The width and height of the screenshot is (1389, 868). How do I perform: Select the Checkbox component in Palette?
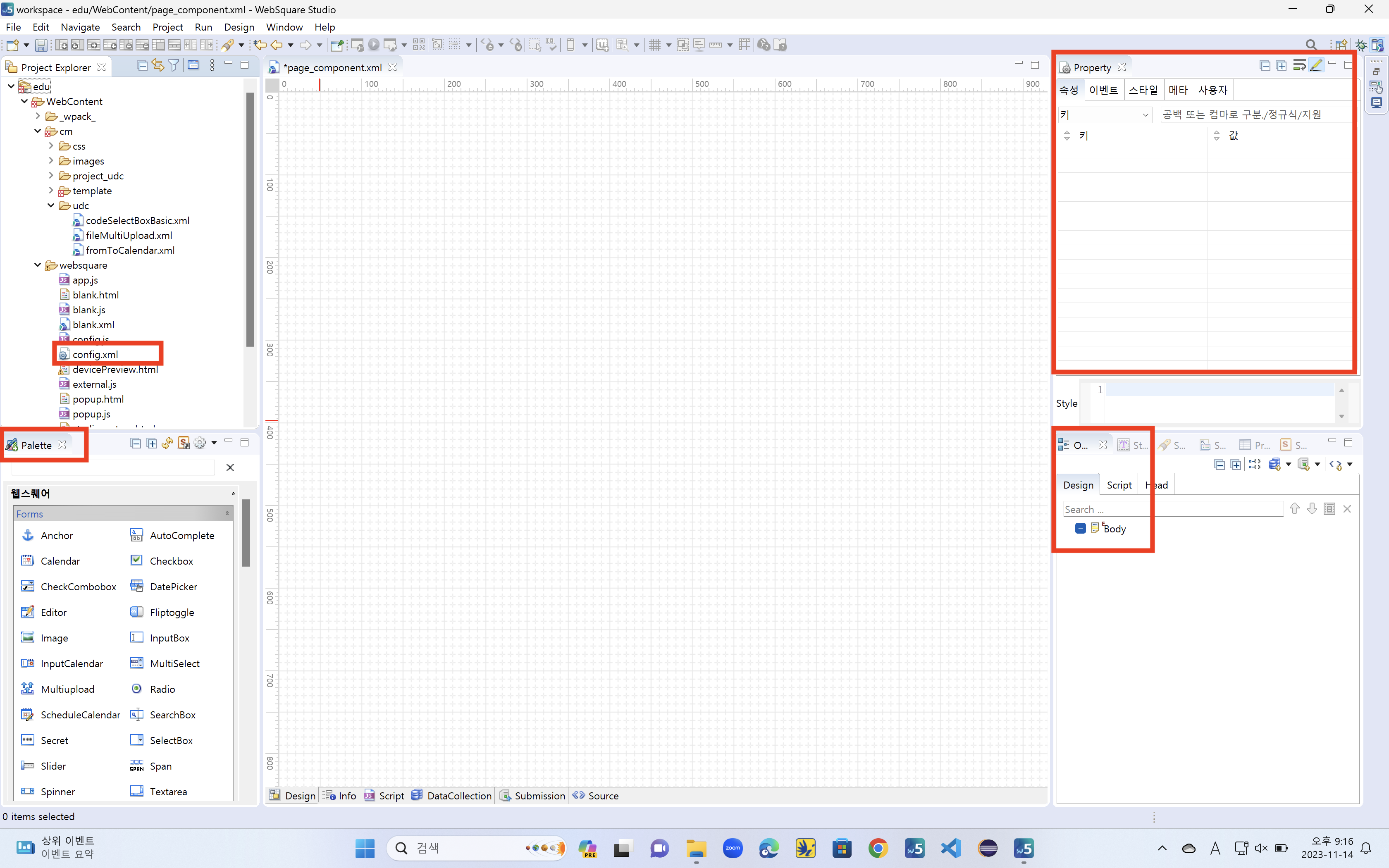pos(170,561)
